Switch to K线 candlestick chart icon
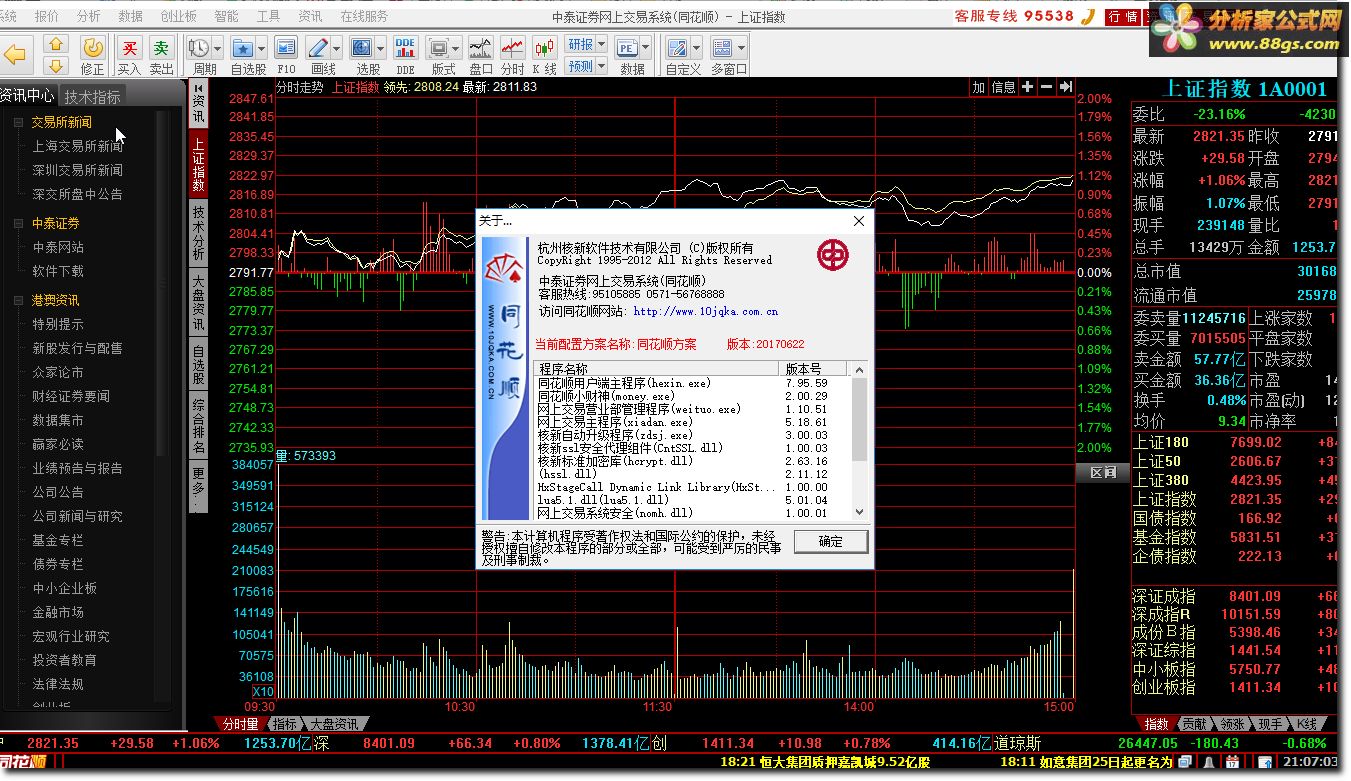1351x781 pixels. [544, 48]
